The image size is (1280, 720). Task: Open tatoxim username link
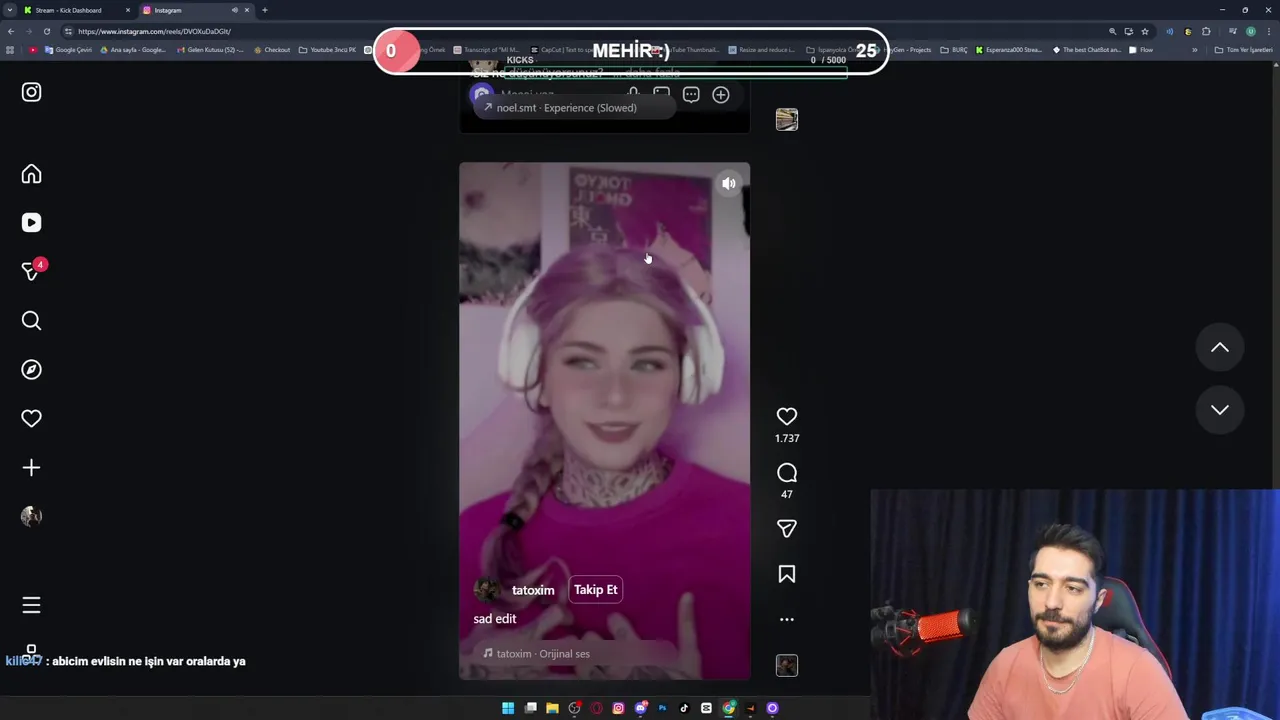click(533, 590)
